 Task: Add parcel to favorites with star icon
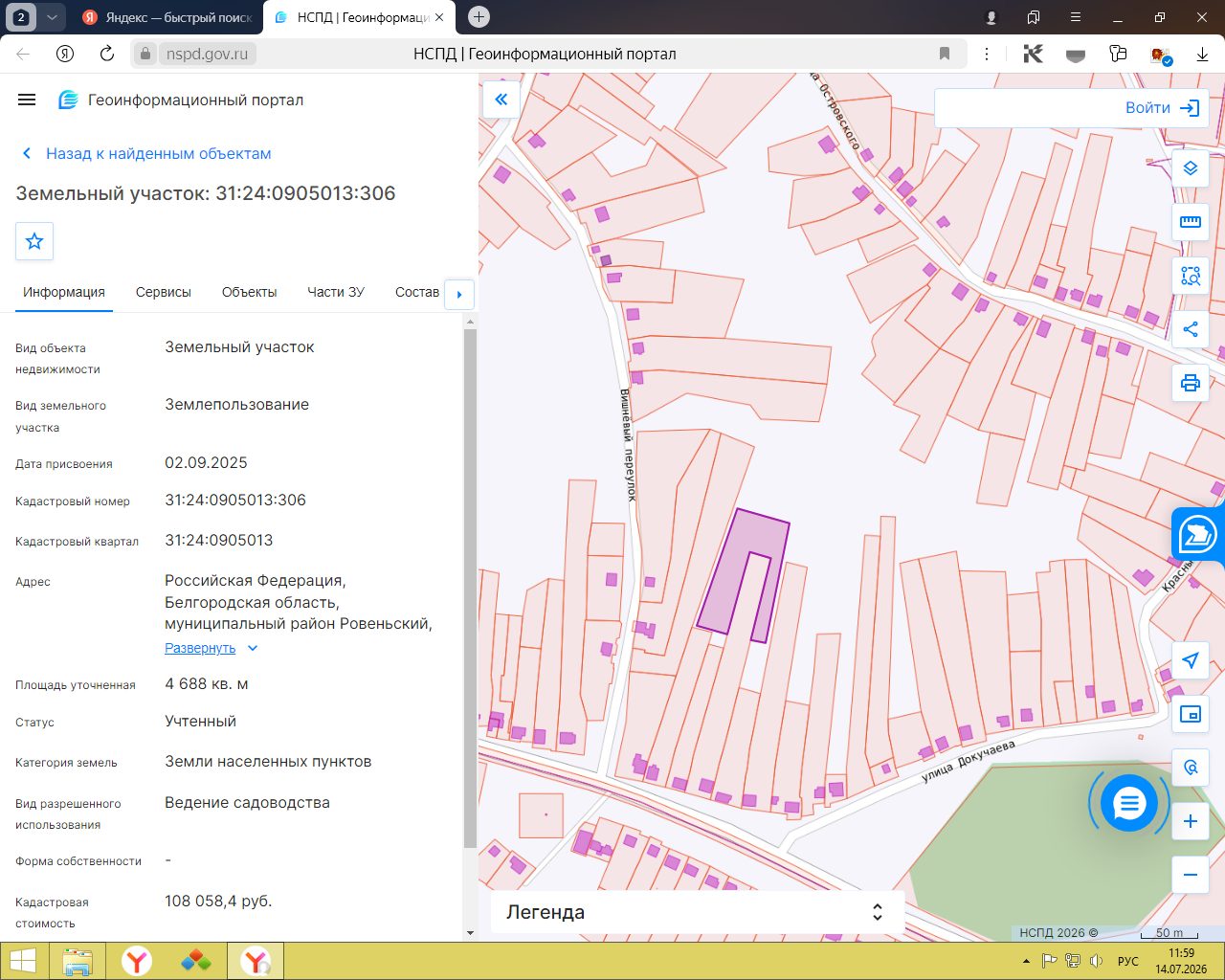pyautogui.click(x=34, y=241)
